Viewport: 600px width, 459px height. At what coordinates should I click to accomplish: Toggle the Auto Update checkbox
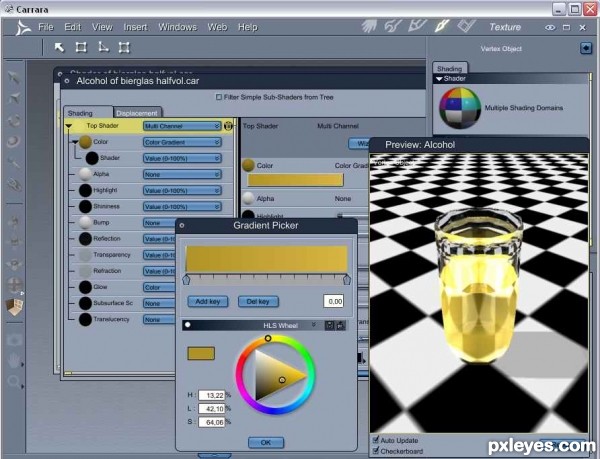coord(376,440)
